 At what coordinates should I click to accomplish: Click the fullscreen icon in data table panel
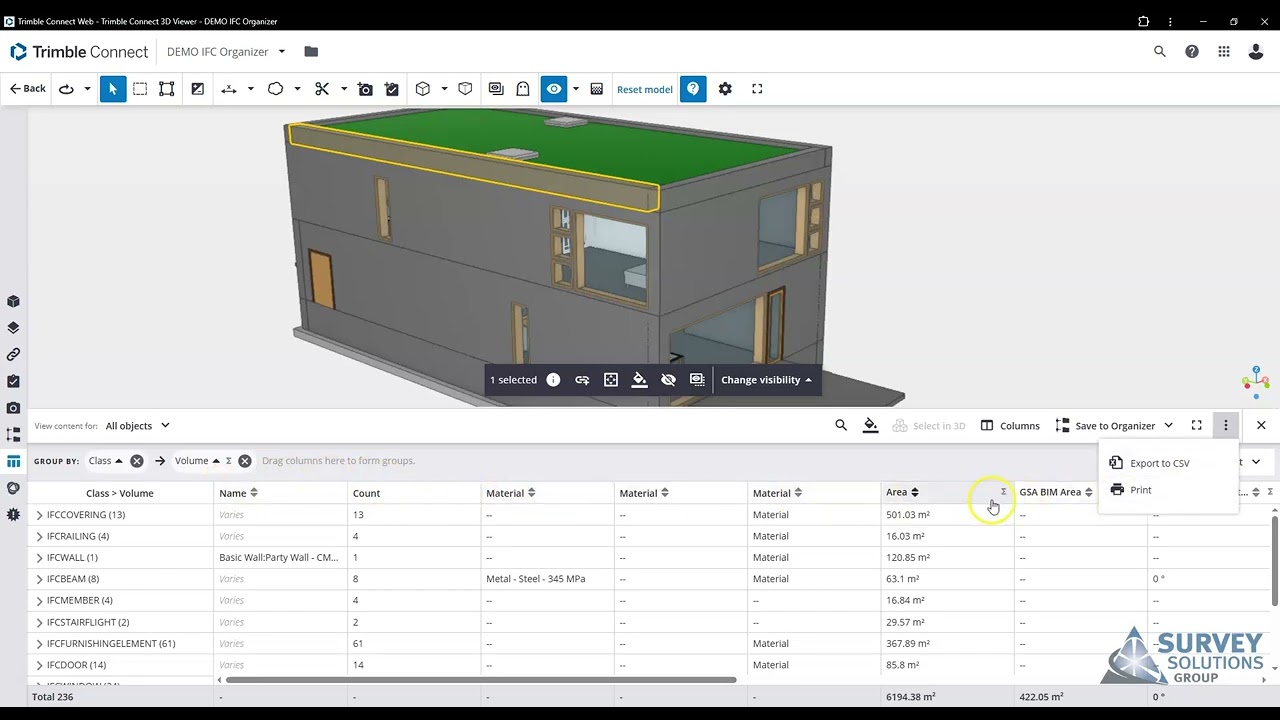pyautogui.click(x=1196, y=425)
